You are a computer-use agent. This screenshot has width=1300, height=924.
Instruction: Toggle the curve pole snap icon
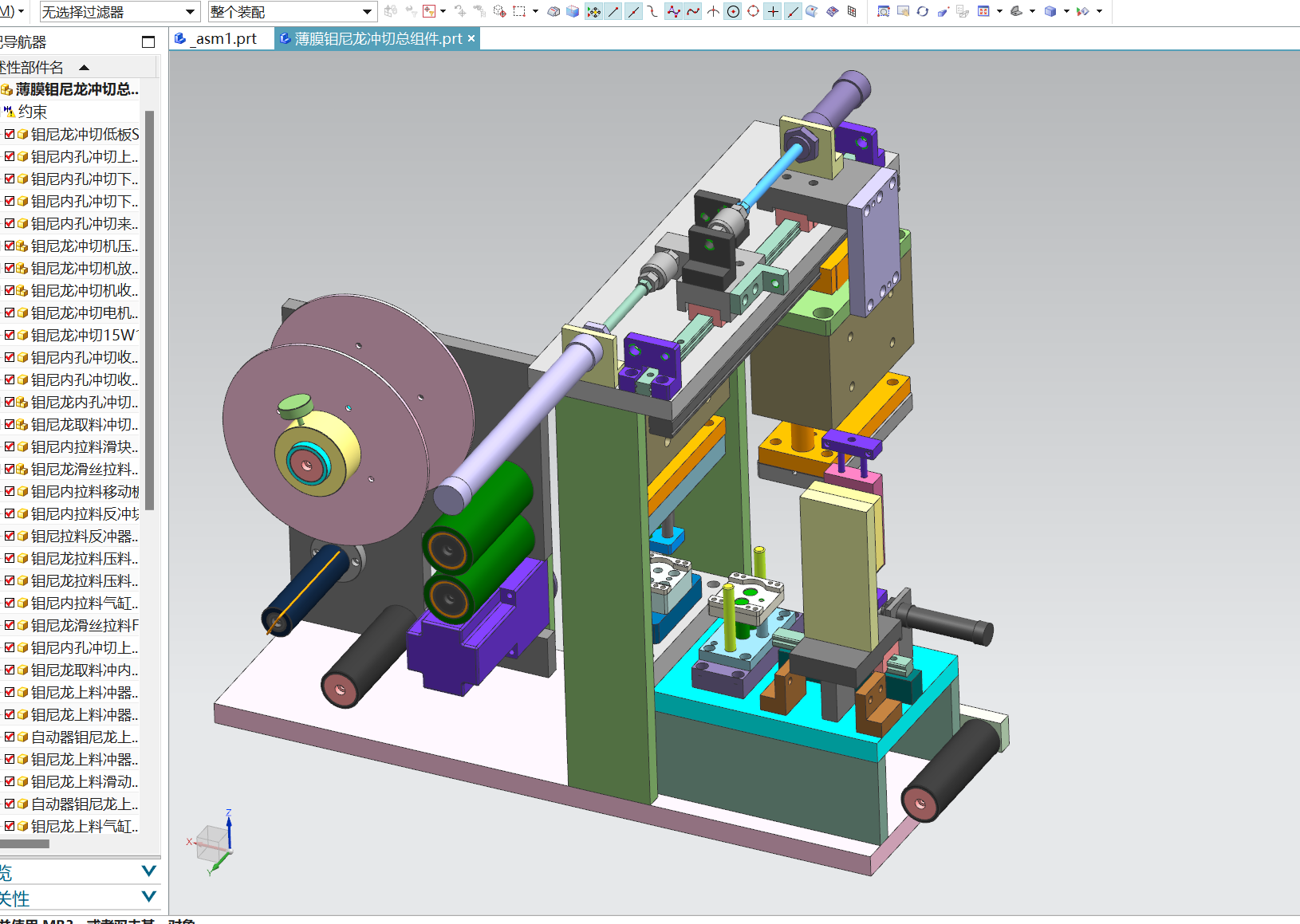point(693,11)
